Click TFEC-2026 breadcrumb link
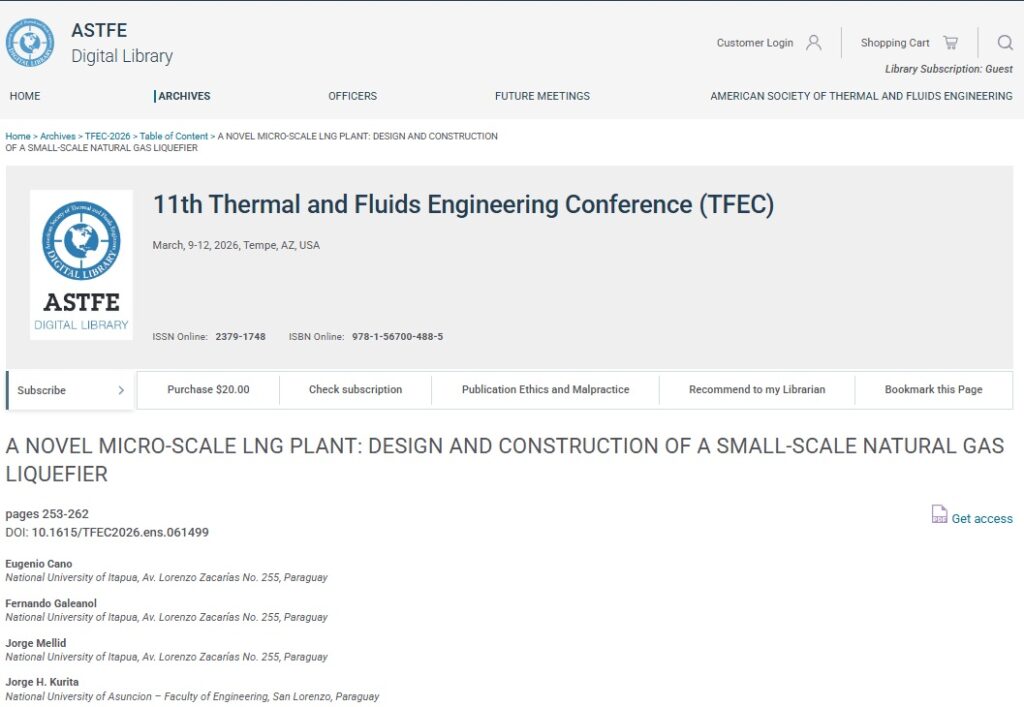This screenshot has height=707, width=1024. (x=107, y=136)
